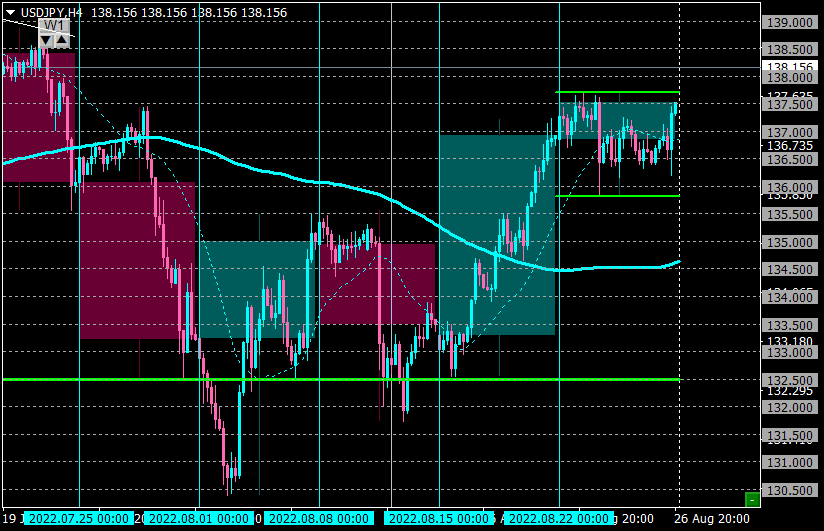
Task: Click the up arrow under W1
Action: point(62,40)
